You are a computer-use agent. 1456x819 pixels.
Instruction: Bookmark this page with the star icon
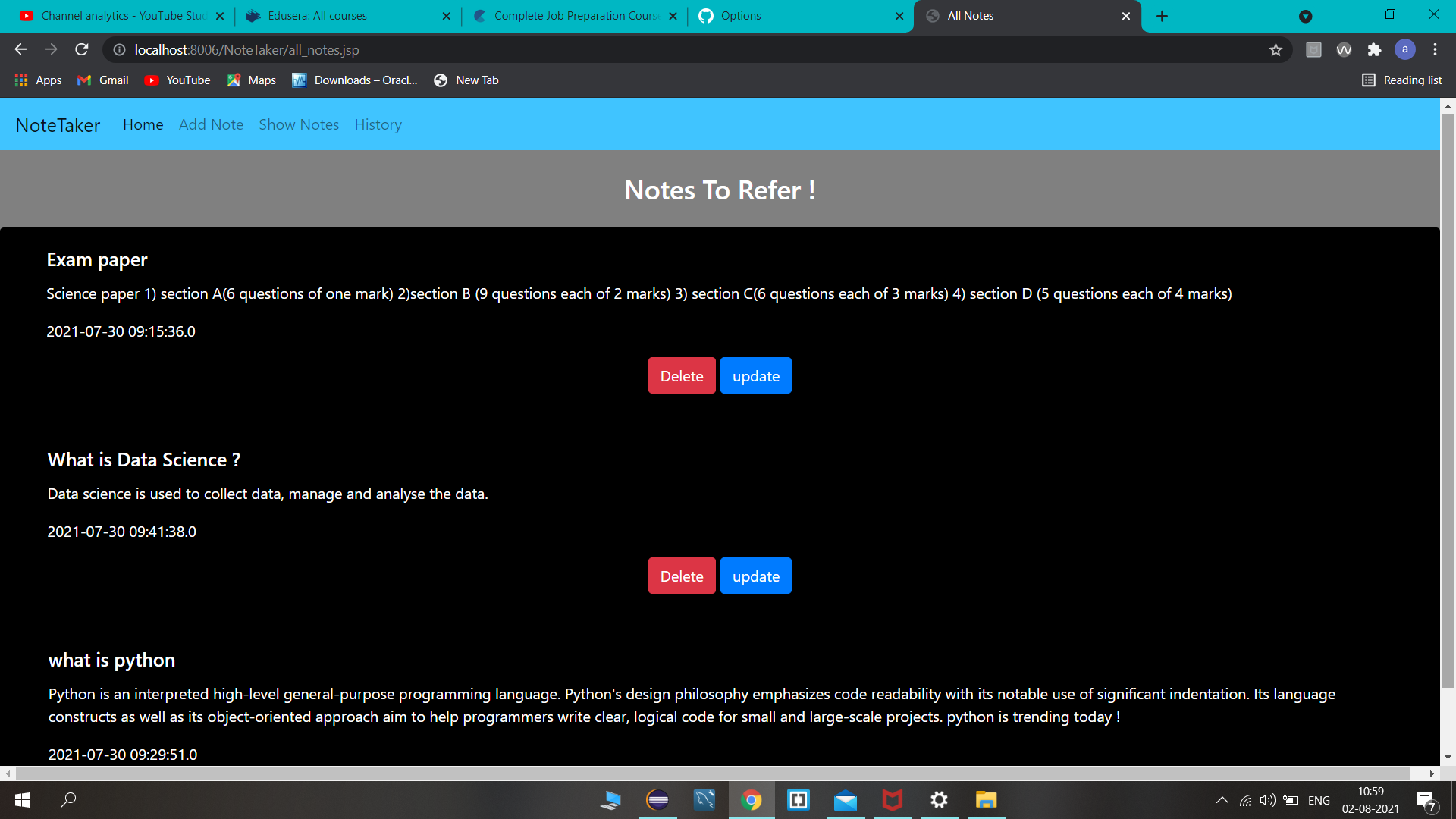(x=1276, y=50)
